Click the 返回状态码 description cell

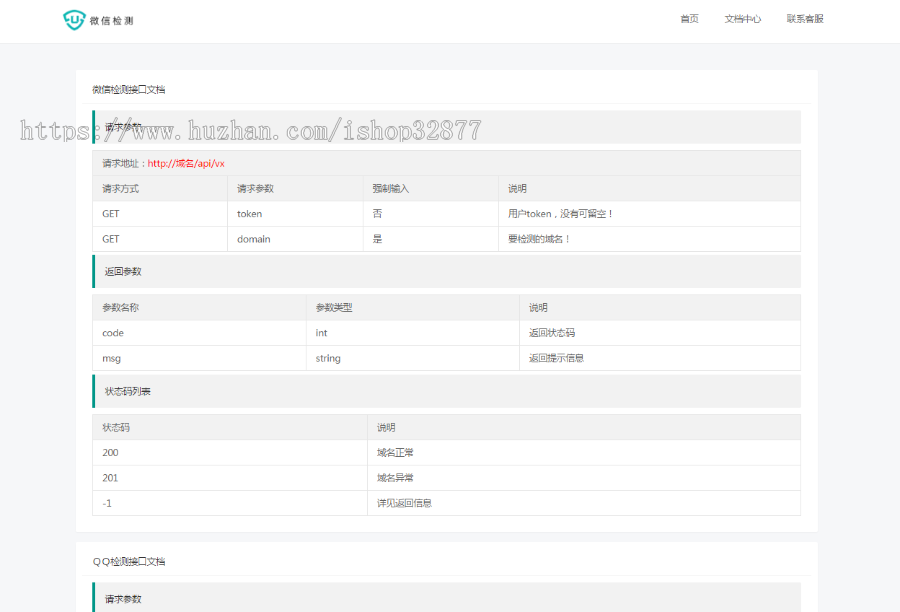(x=660, y=333)
